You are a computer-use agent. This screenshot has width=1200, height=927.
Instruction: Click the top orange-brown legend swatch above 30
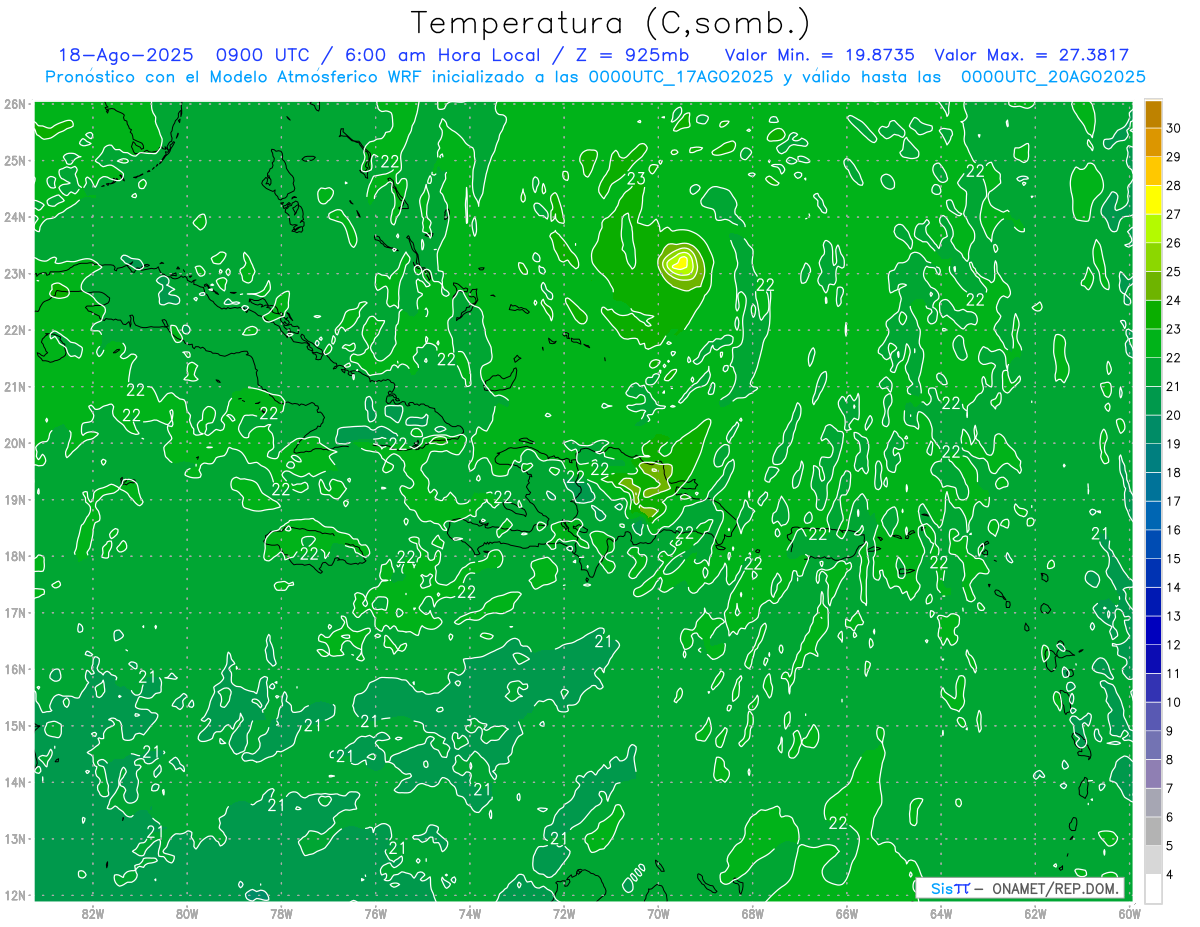click(x=1154, y=114)
